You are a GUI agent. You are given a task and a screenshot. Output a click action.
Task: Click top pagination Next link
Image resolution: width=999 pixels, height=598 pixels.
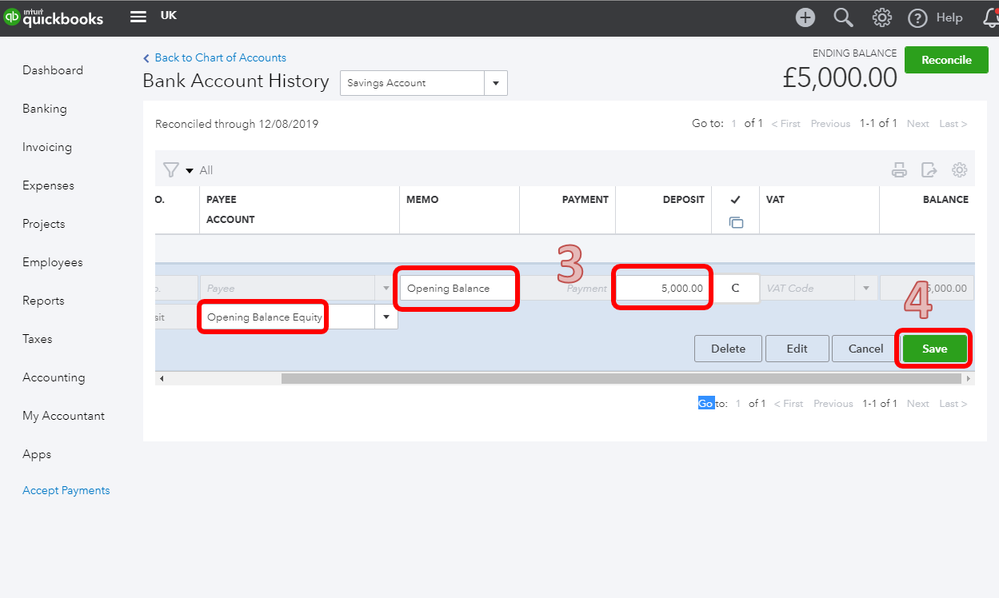(x=918, y=124)
